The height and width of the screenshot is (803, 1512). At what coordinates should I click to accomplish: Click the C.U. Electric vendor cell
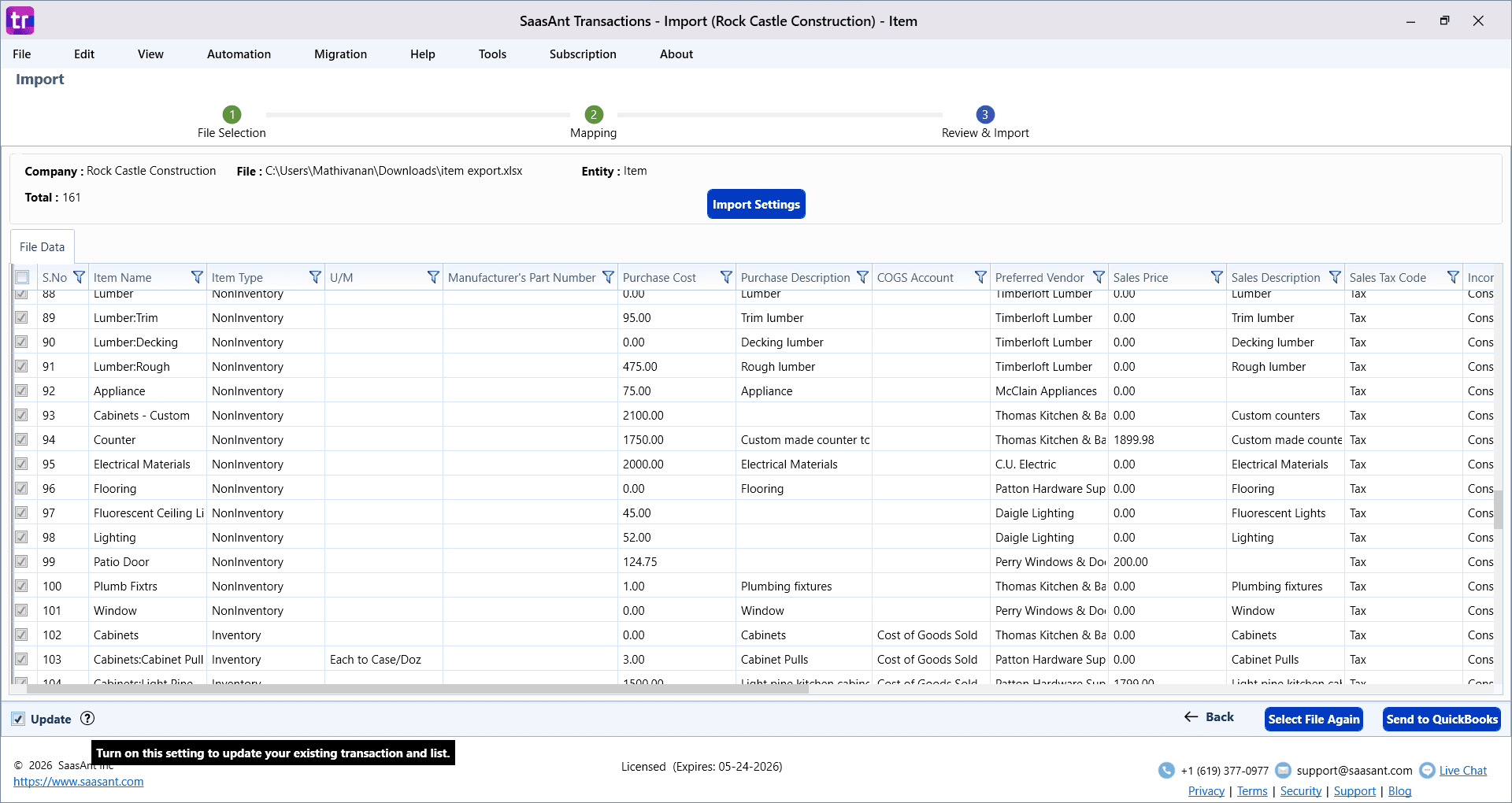1049,464
